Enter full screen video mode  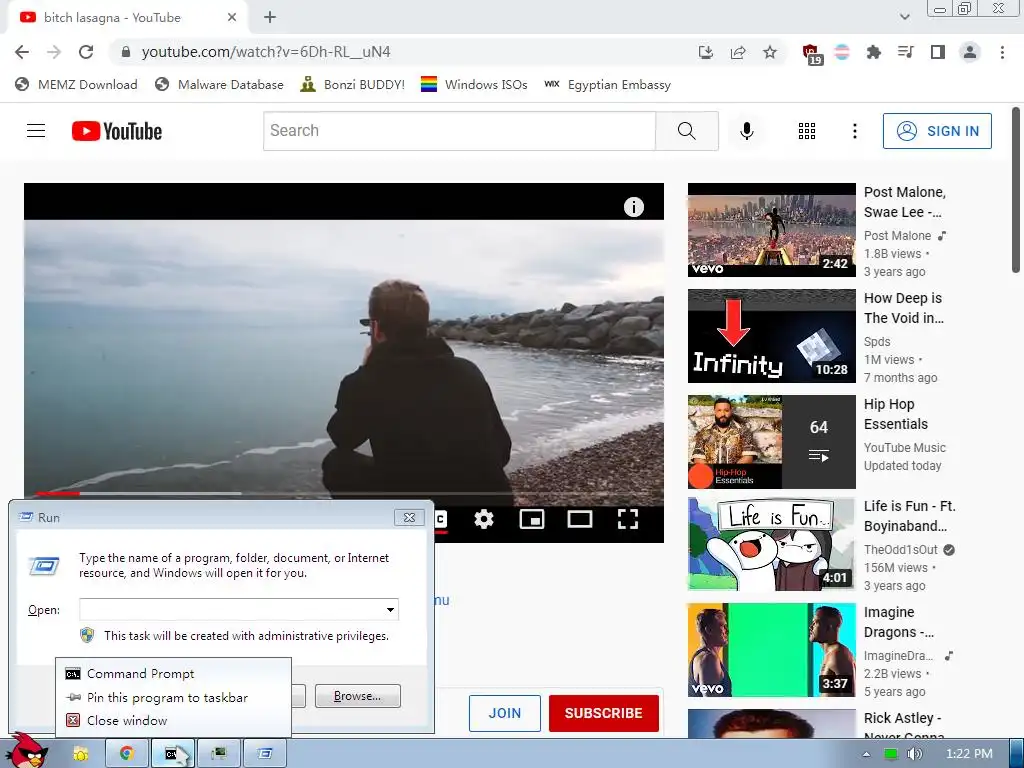tap(628, 520)
